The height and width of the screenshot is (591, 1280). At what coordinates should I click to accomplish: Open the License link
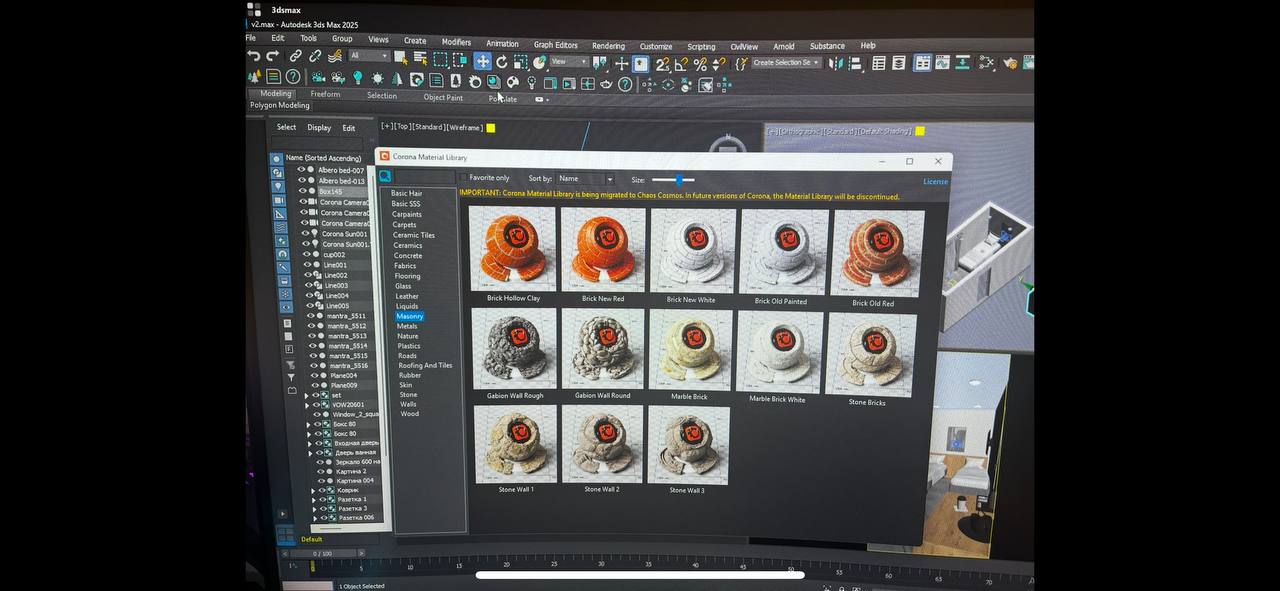pyautogui.click(x=935, y=182)
